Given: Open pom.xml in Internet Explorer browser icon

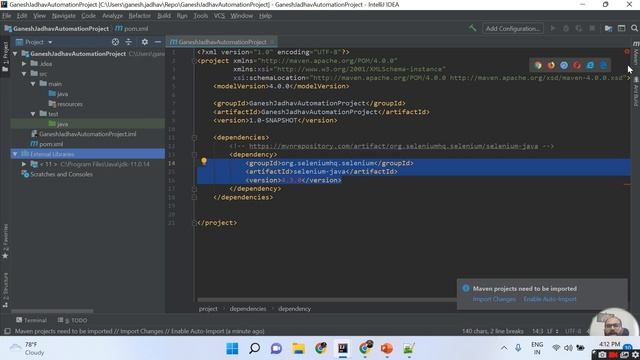Looking at the screenshot, I should pos(590,65).
